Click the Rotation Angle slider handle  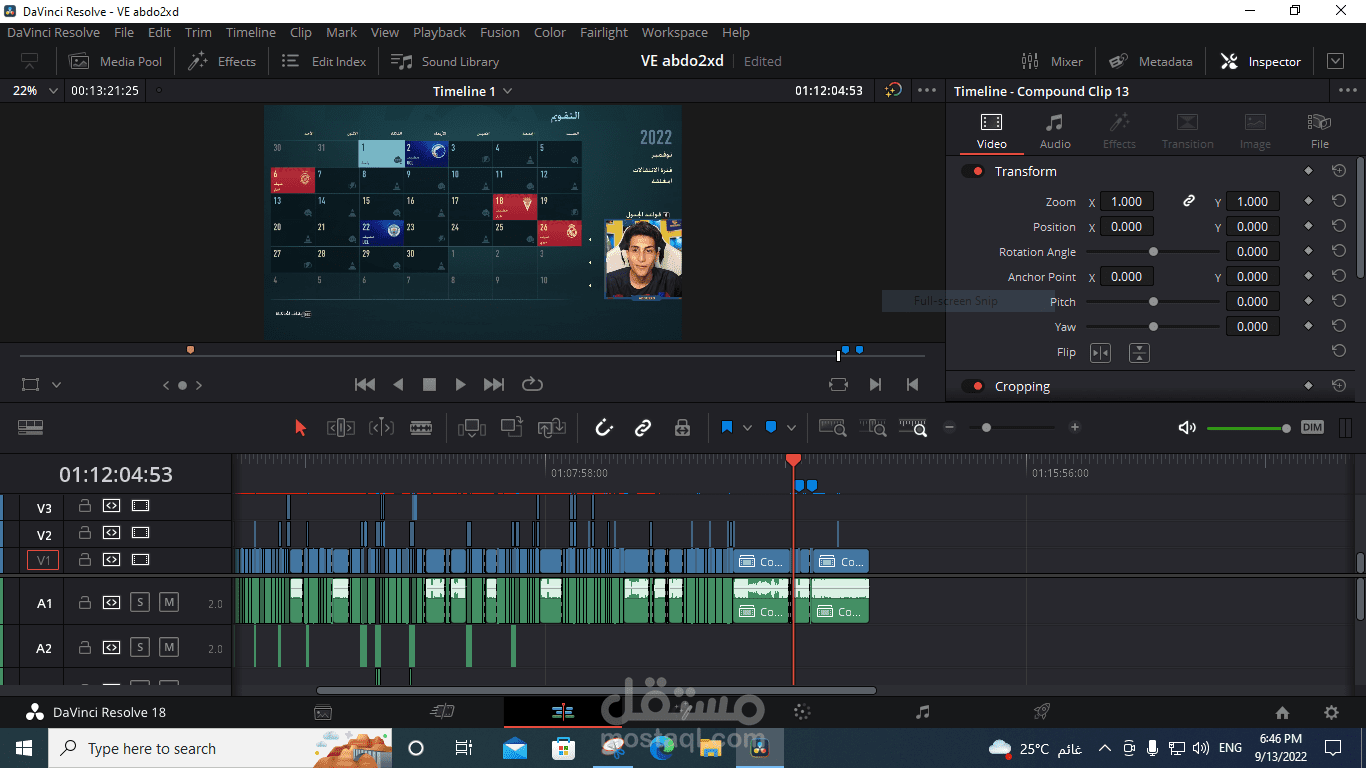(1153, 252)
